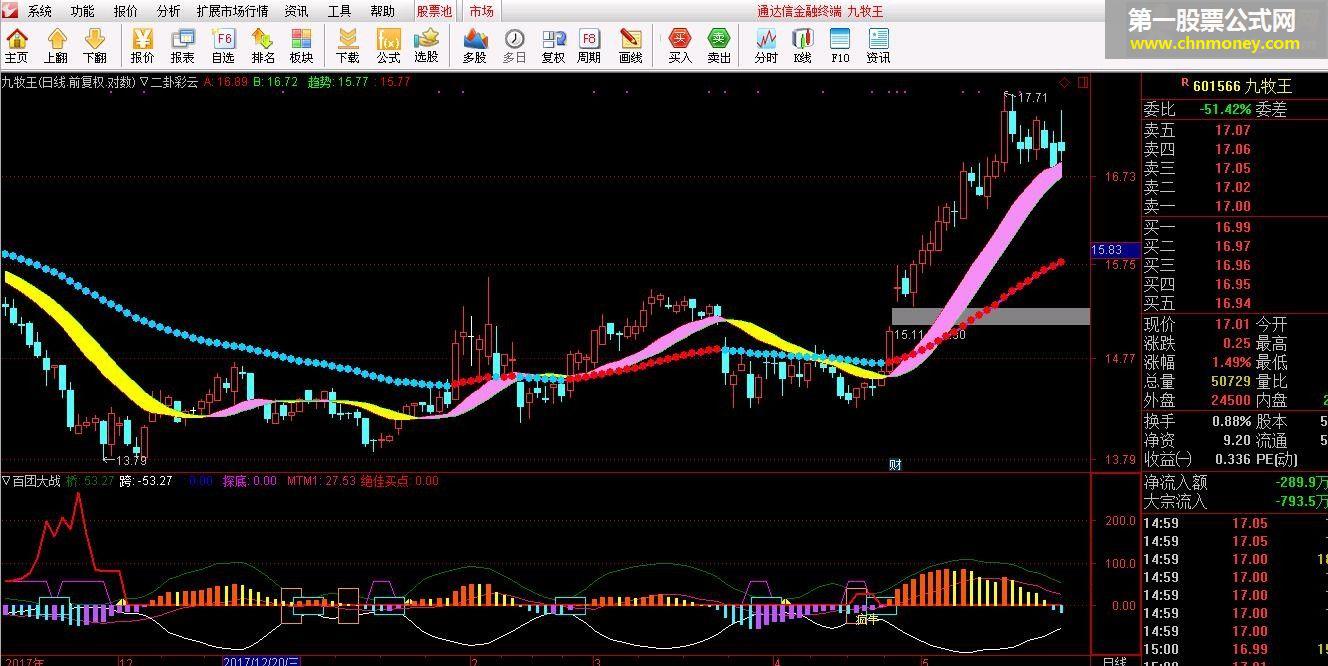Switch to 分时 intraday chart icon
Screen dimensions: 1328x666
tap(766, 46)
